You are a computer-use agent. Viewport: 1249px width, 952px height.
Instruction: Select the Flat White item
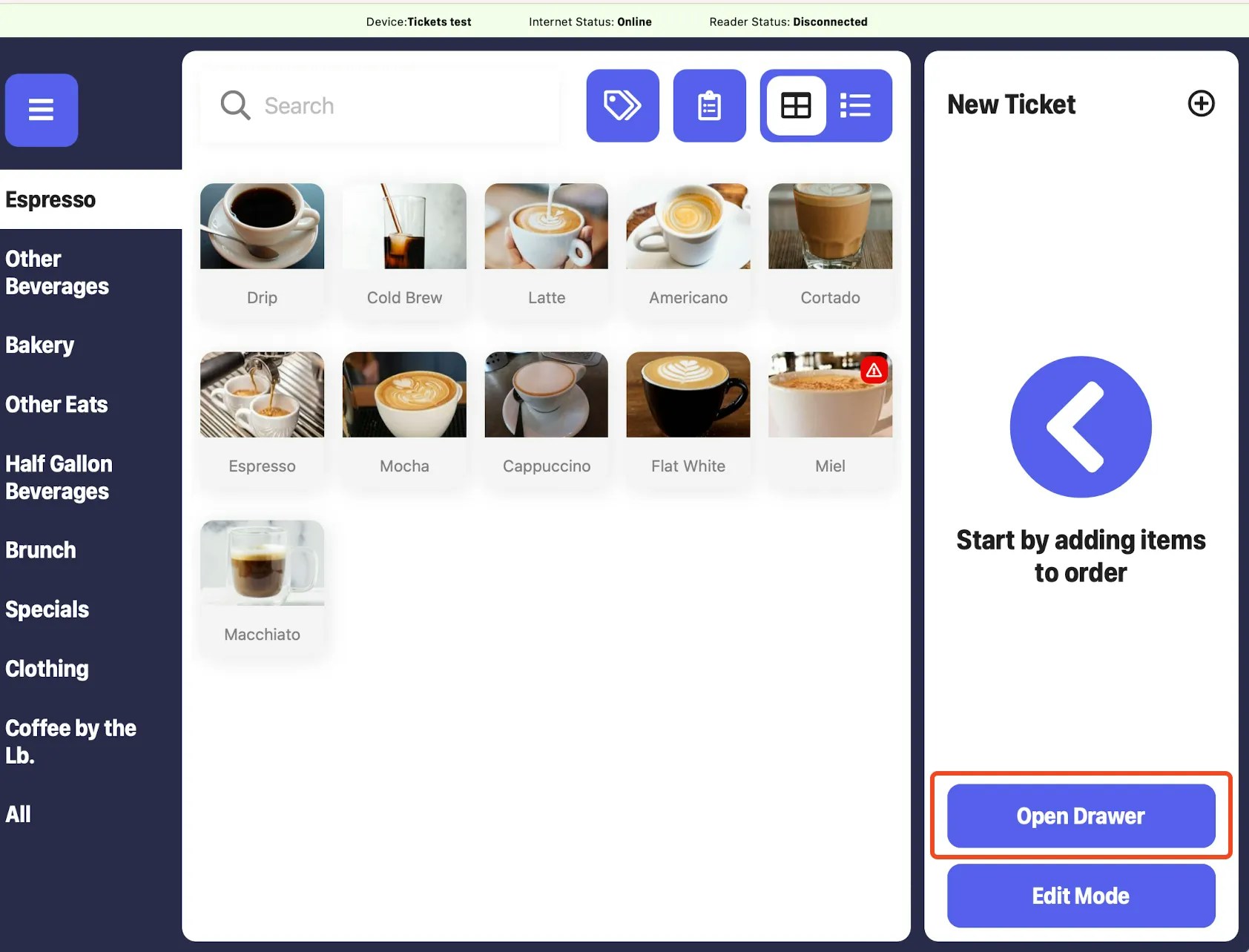tap(688, 420)
